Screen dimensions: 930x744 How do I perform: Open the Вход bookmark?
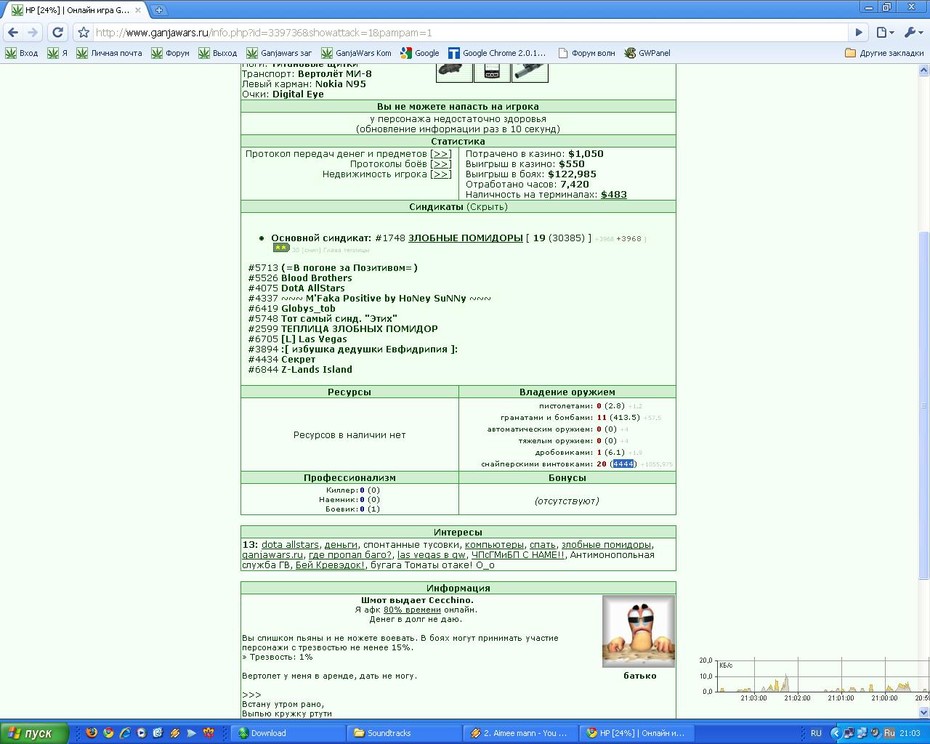(22, 53)
